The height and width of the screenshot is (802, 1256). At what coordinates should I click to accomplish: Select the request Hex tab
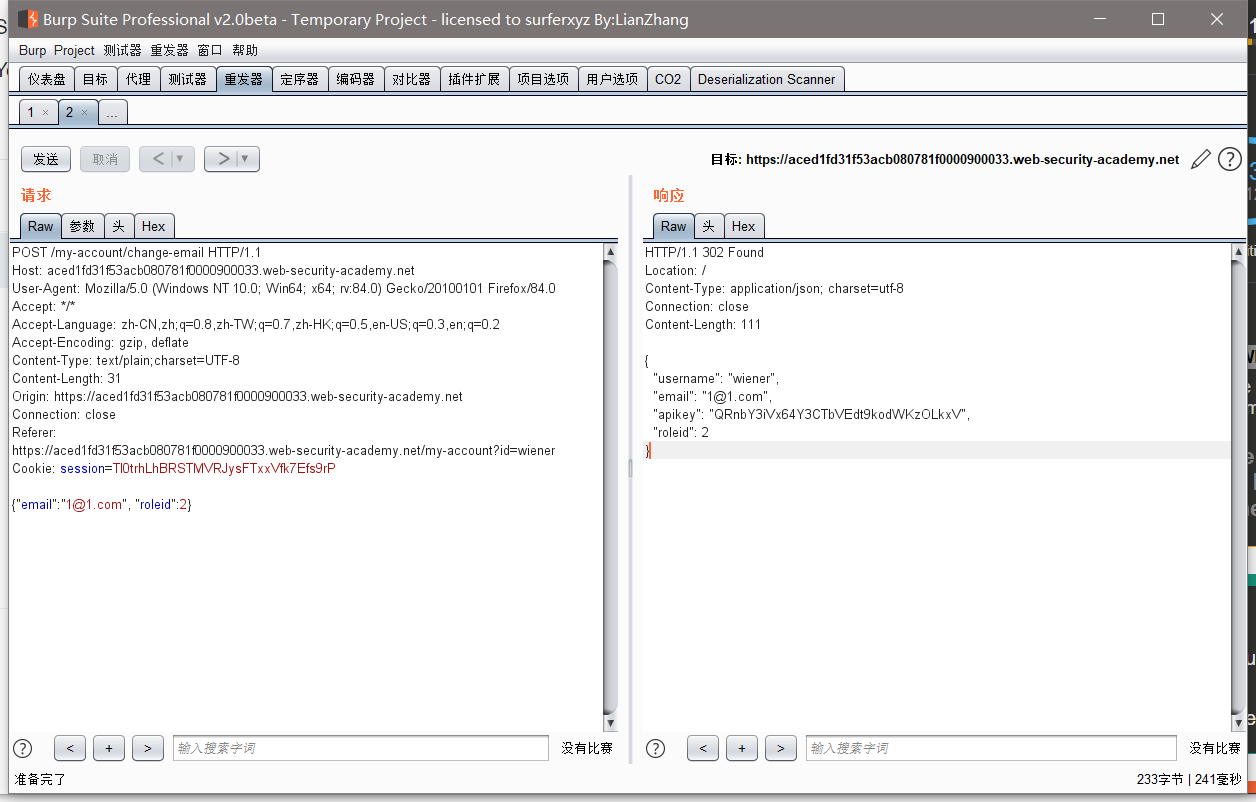154,226
